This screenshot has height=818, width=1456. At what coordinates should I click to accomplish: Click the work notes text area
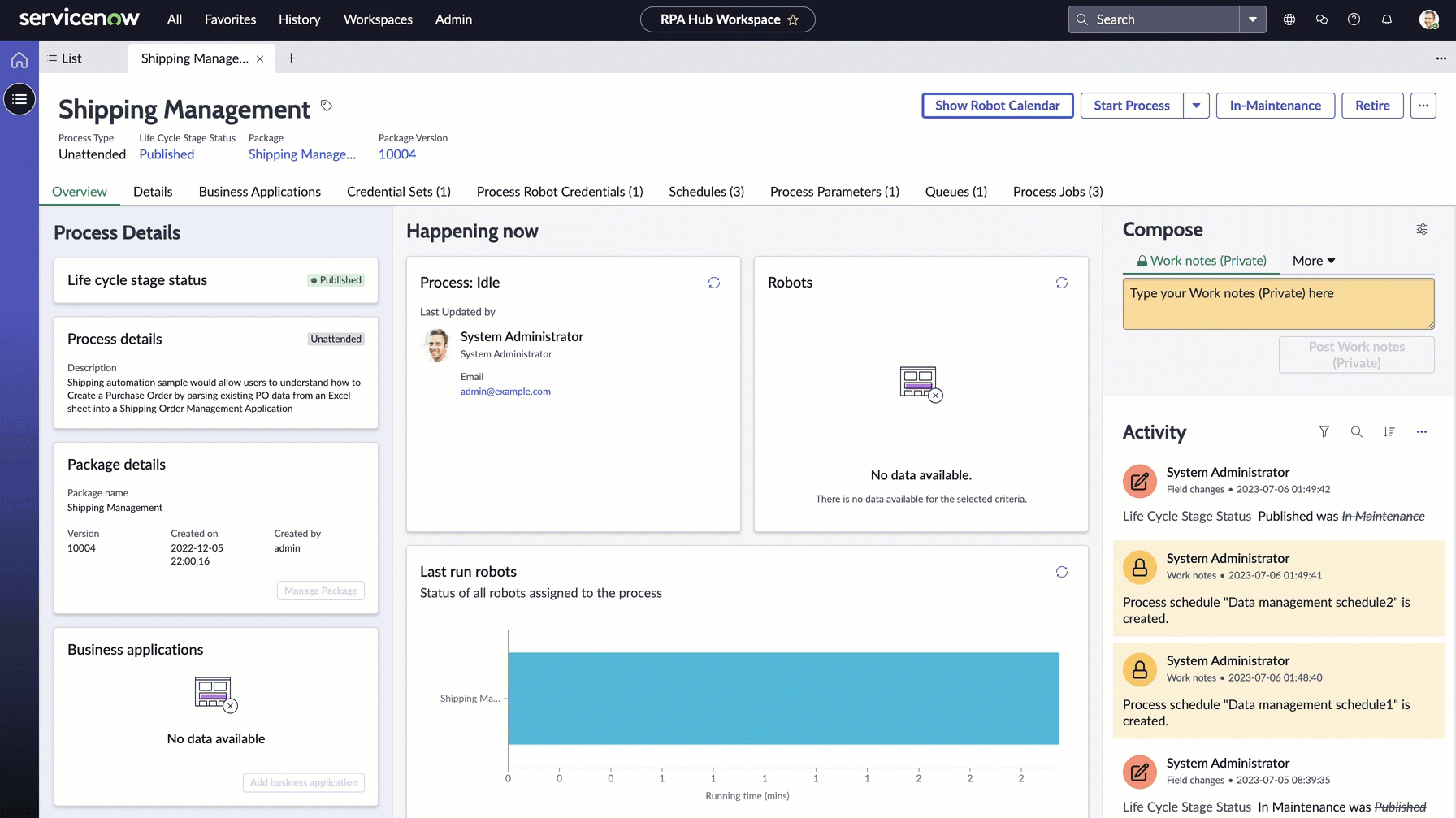click(x=1279, y=304)
